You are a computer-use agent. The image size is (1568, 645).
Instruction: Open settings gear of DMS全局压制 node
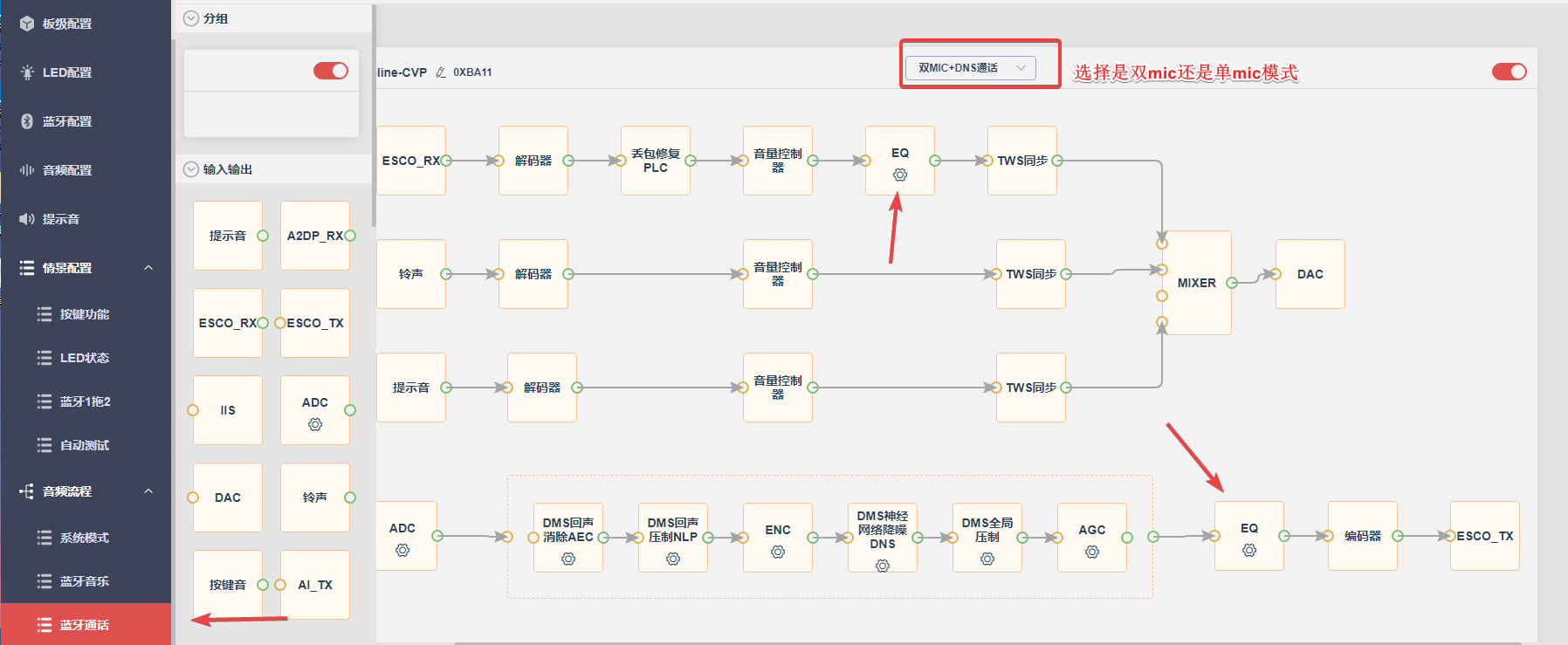coord(987,559)
